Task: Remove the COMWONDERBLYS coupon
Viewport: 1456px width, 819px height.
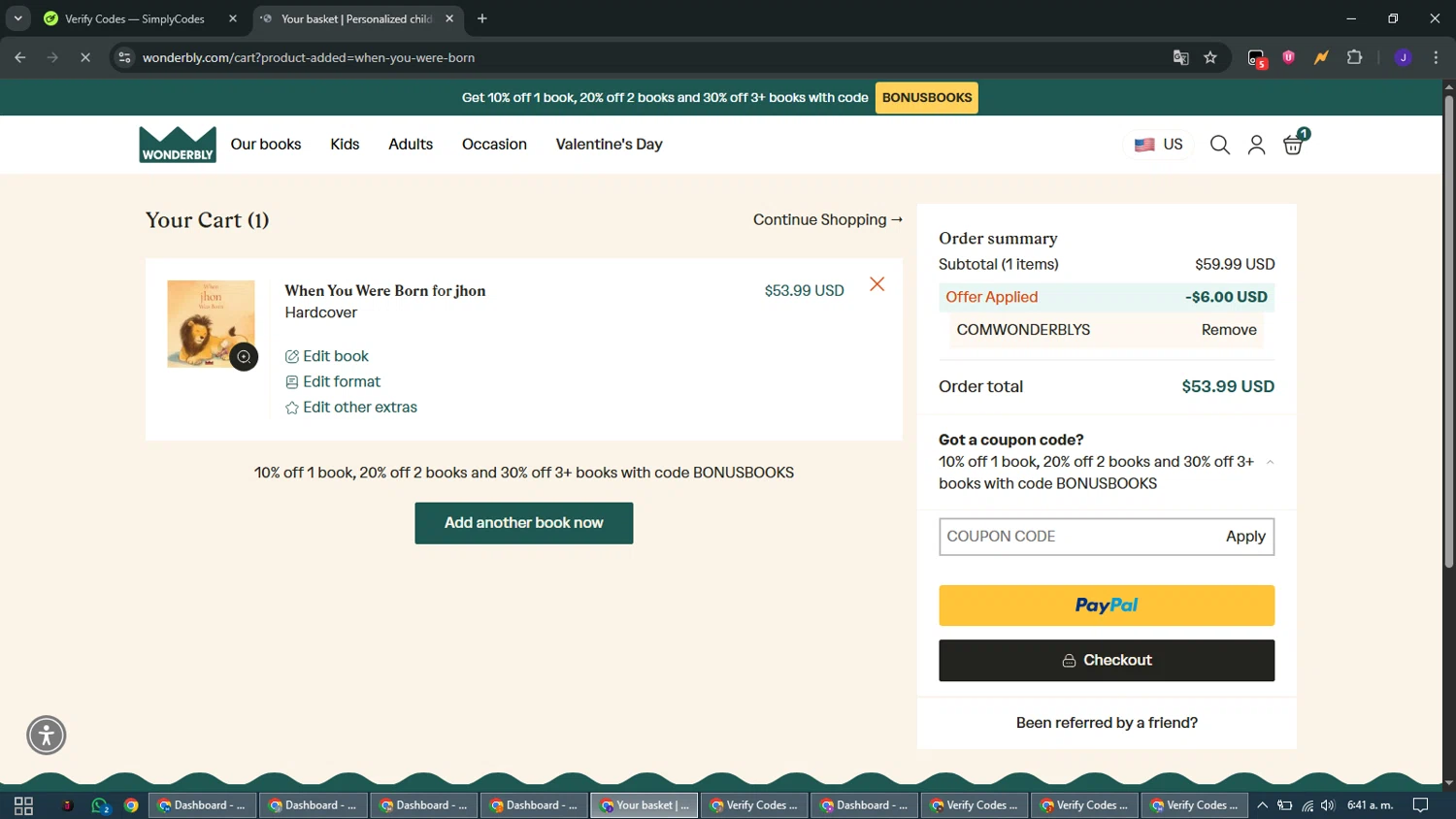Action: pyautogui.click(x=1229, y=330)
